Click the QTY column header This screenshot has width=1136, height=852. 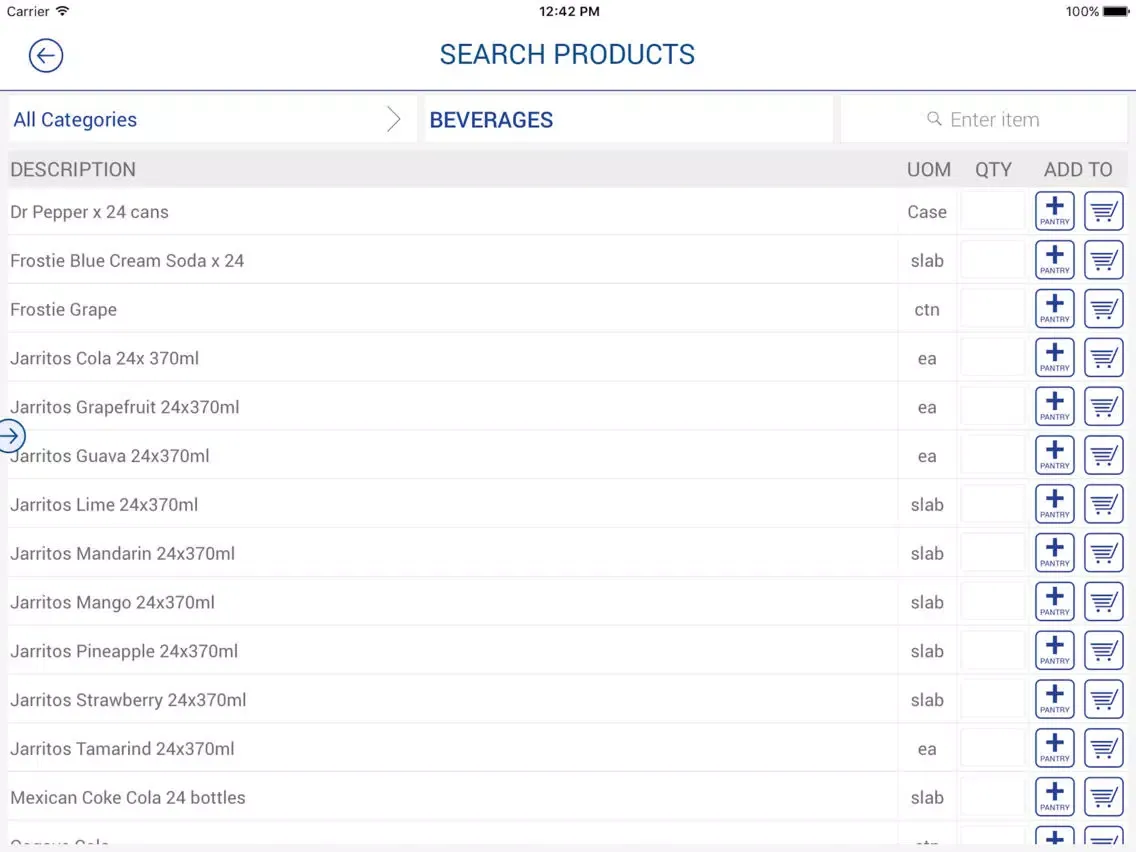[993, 170]
